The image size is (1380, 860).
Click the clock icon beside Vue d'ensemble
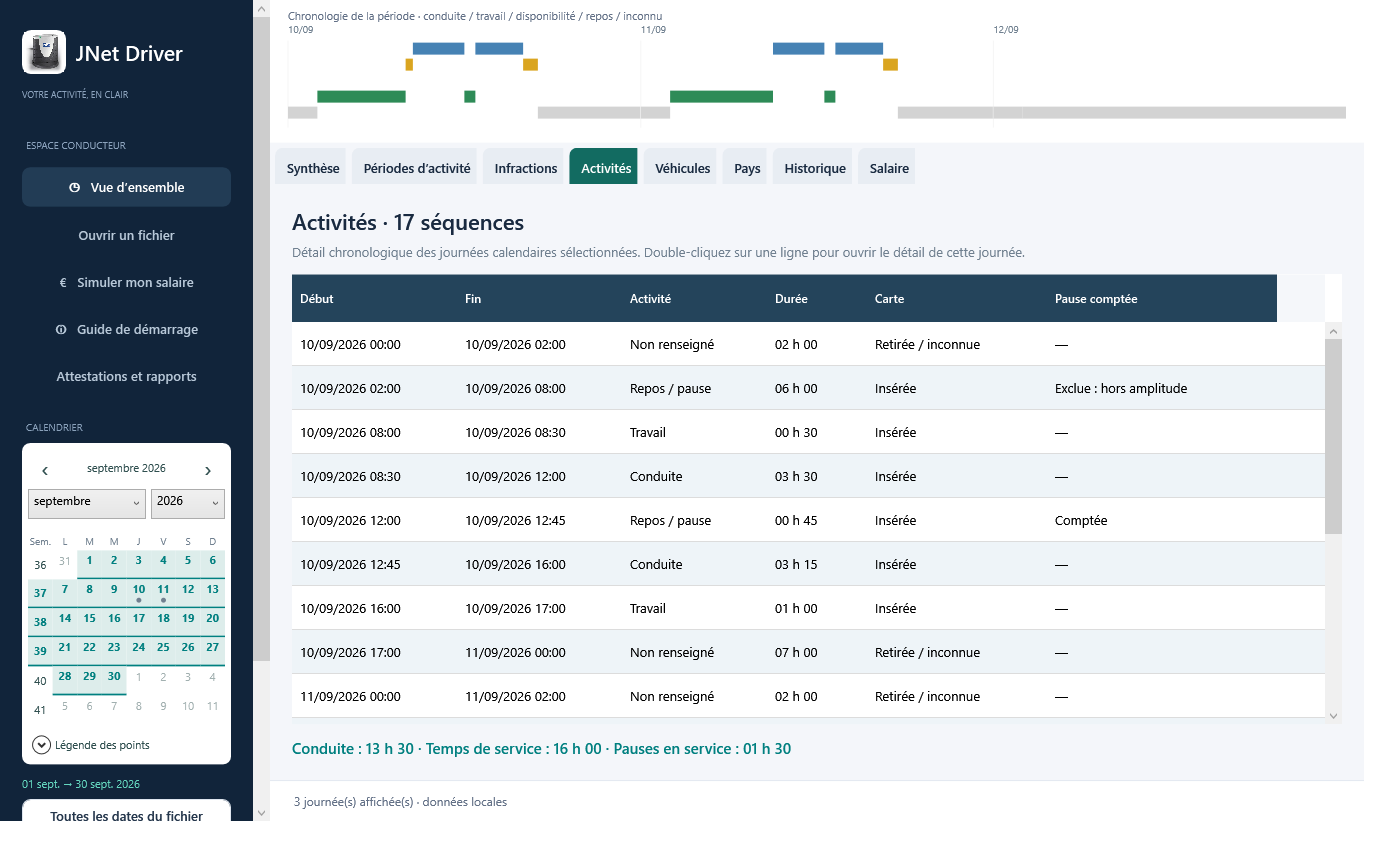75,188
